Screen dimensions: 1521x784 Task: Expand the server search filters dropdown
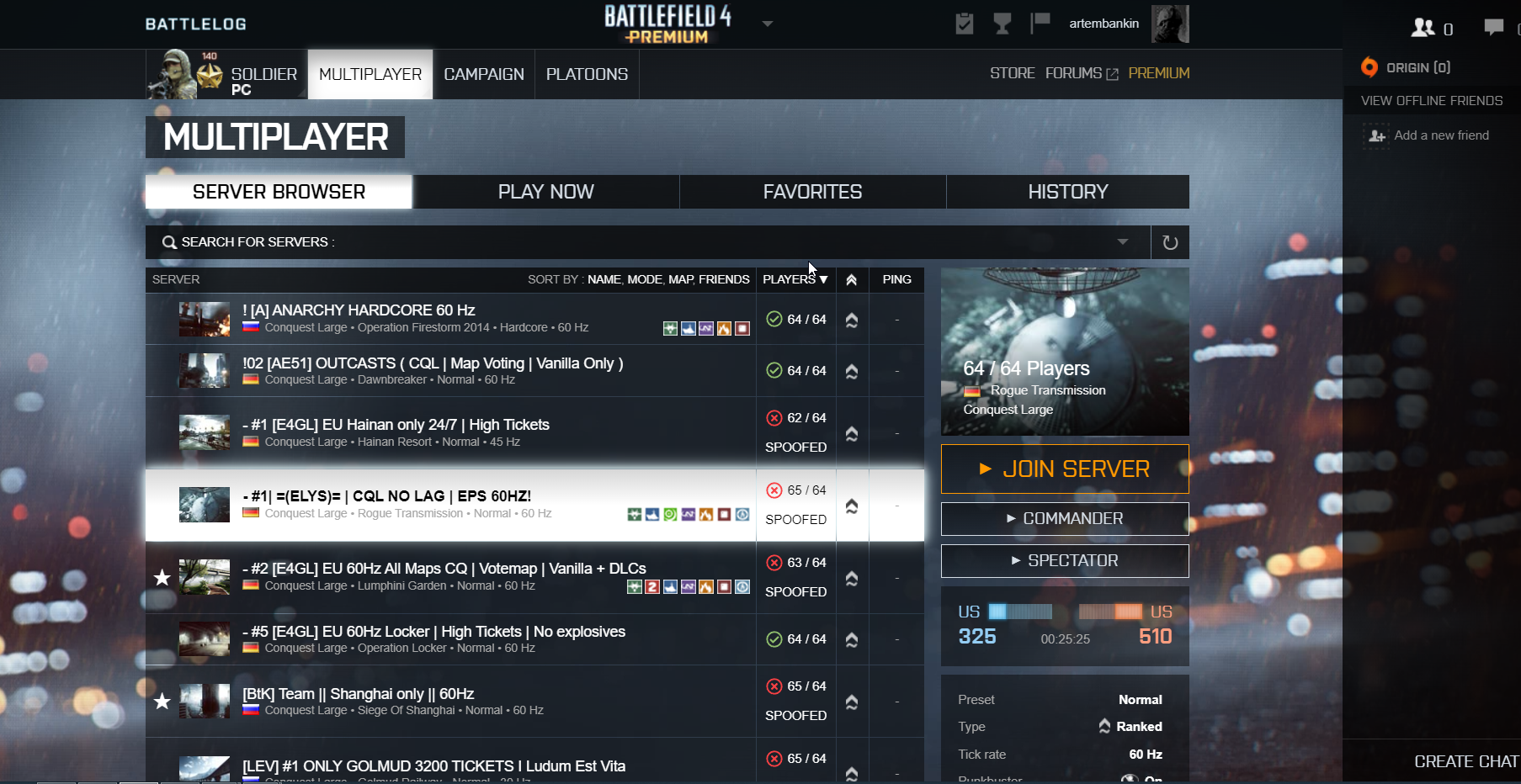[x=1123, y=242]
